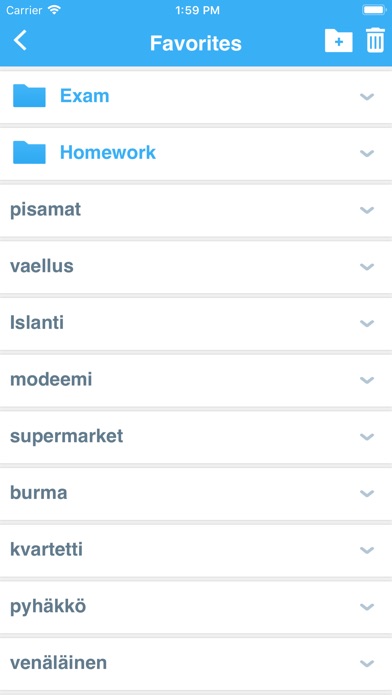Viewport: 392px width, 696px height.
Task: Expand the pisamat entry chevron
Action: coord(367,210)
